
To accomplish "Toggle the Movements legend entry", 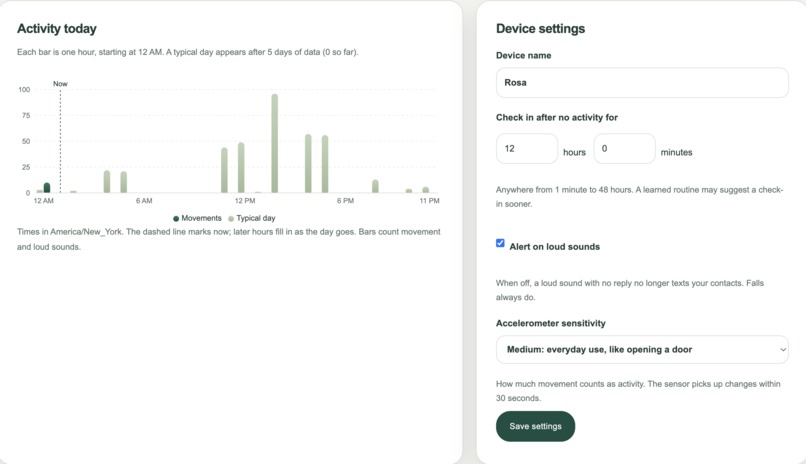I will [197, 218].
